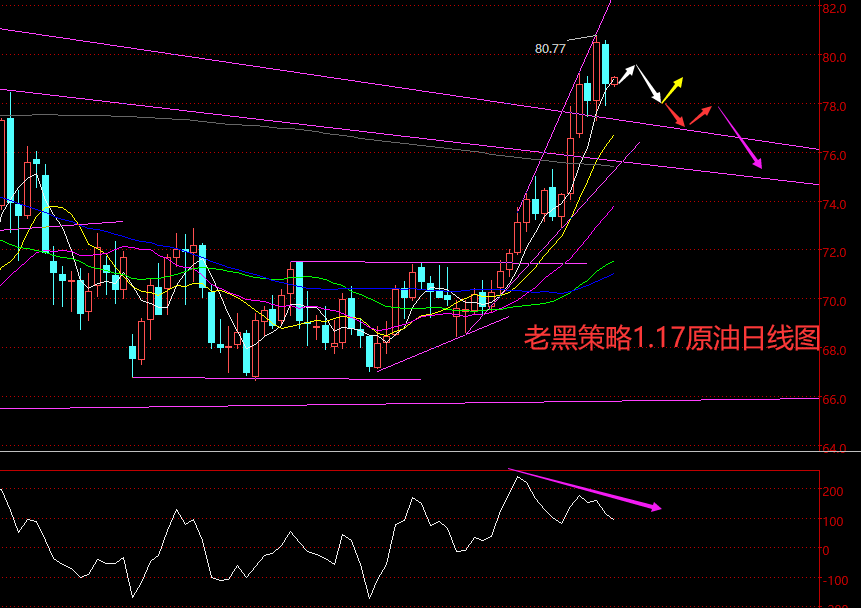
Task: Click the 78.0 price axis label
Action: click(834, 106)
